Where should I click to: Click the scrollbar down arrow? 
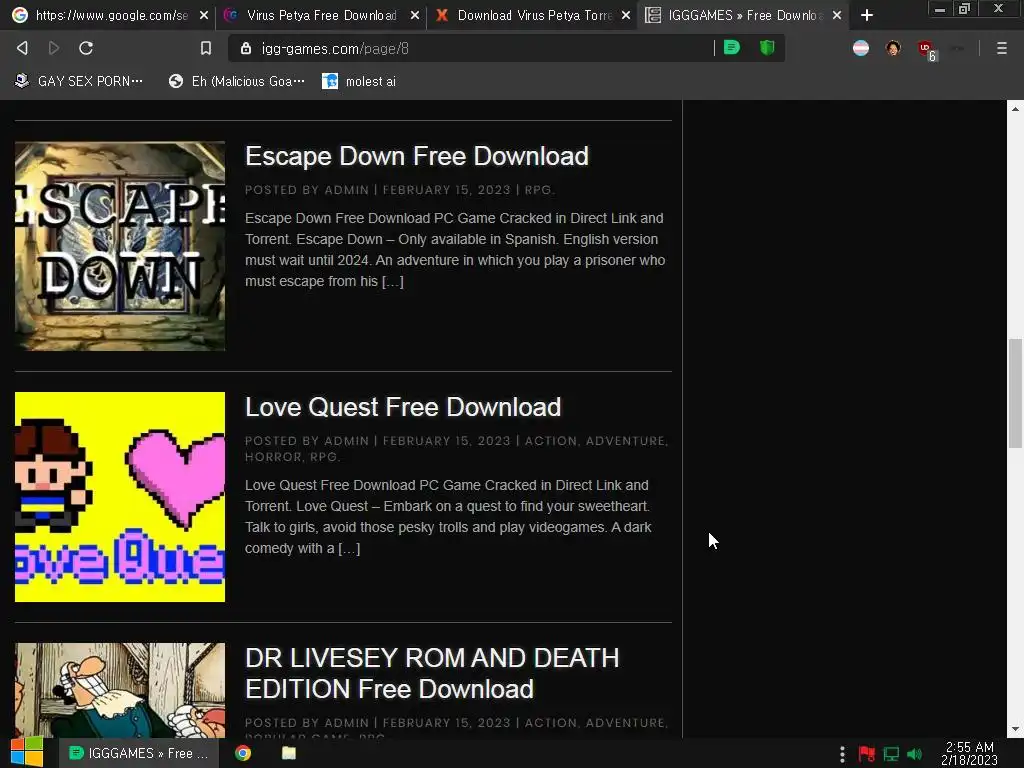(1015, 729)
